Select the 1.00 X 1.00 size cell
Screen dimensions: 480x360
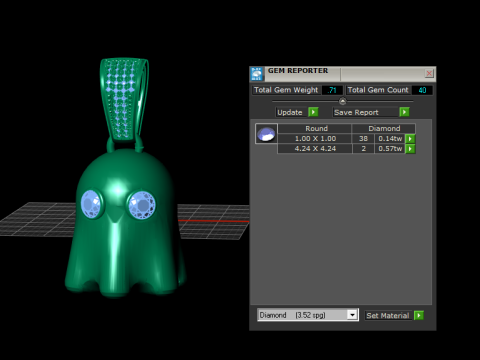[x=315, y=139]
